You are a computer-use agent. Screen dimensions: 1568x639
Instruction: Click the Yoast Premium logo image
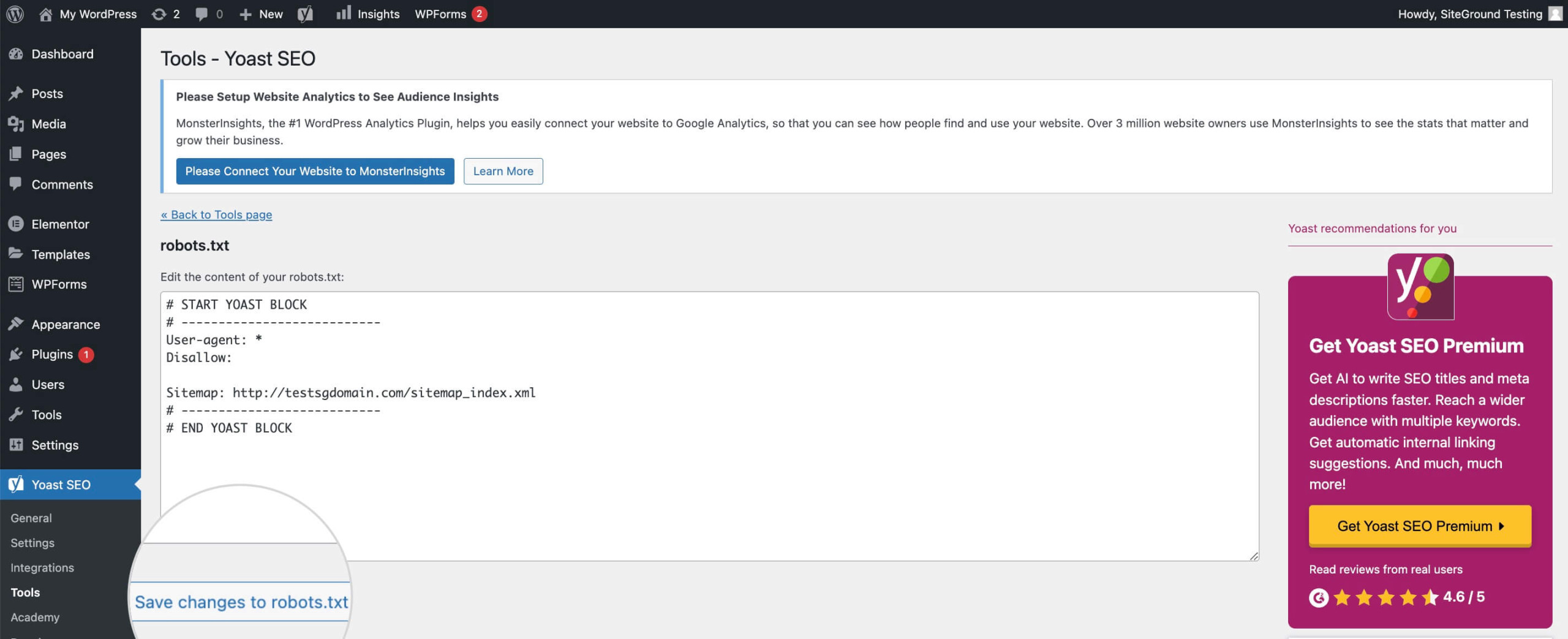(x=1420, y=287)
